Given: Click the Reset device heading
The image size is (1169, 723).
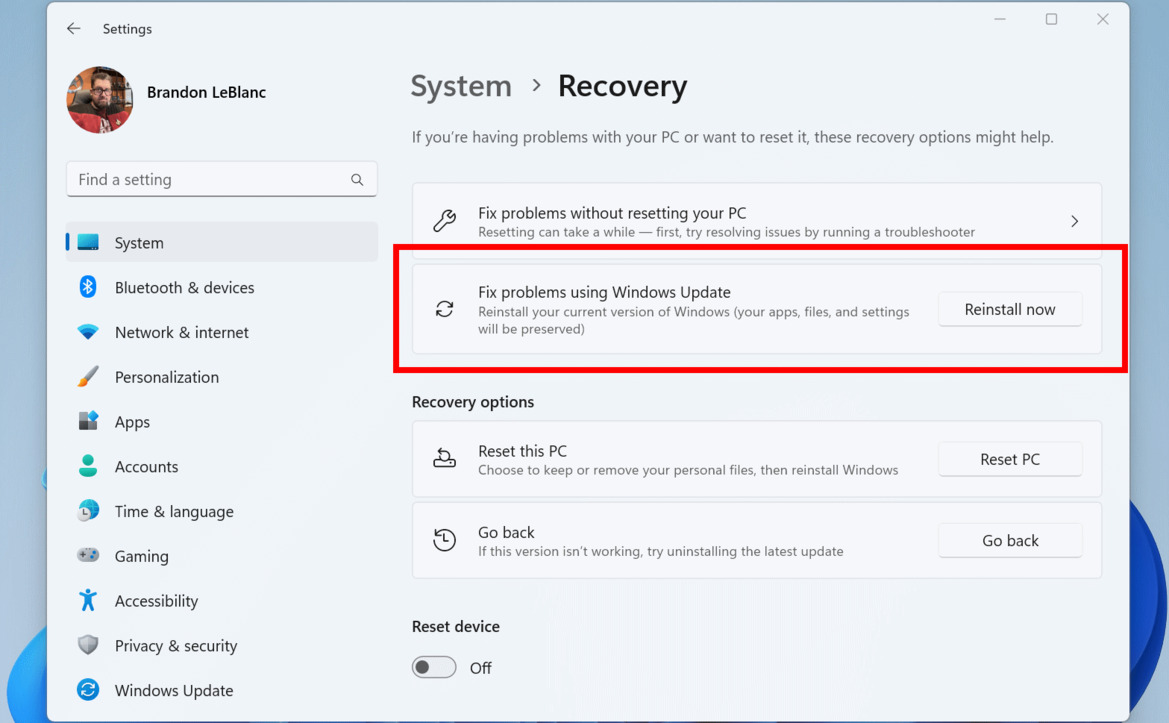Looking at the screenshot, I should click(x=456, y=626).
